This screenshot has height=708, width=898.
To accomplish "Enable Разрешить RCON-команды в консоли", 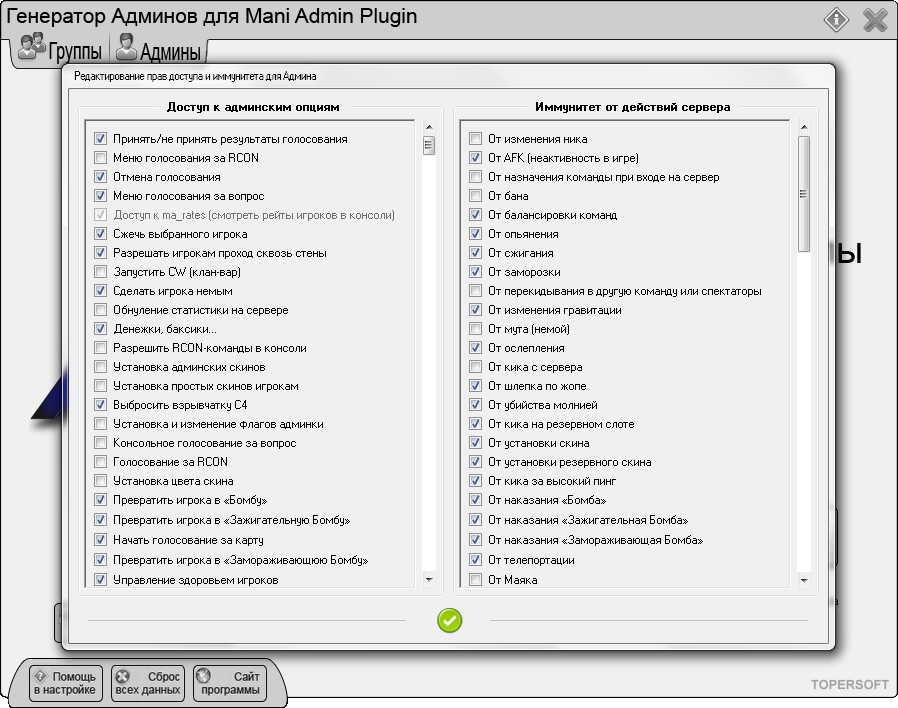I will coord(100,348).
